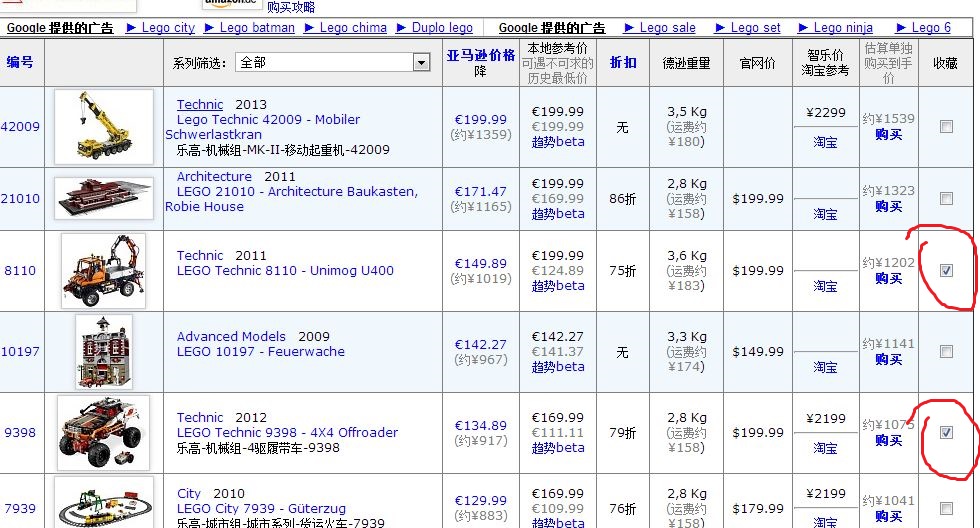Open the Lego set ad link
Image resolution: width=980 pixels, height=528 pixels.
coord(756,27)
